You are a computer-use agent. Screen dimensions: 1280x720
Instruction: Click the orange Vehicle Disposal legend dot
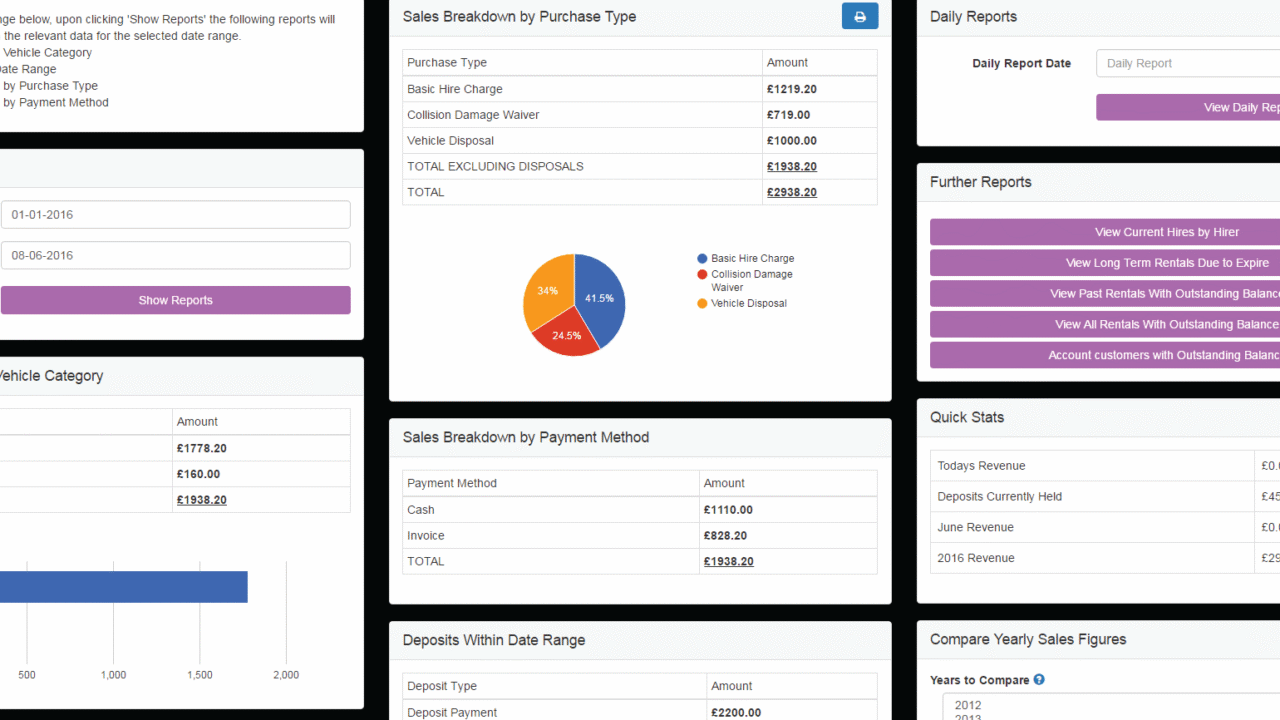[x=702, y=304]
